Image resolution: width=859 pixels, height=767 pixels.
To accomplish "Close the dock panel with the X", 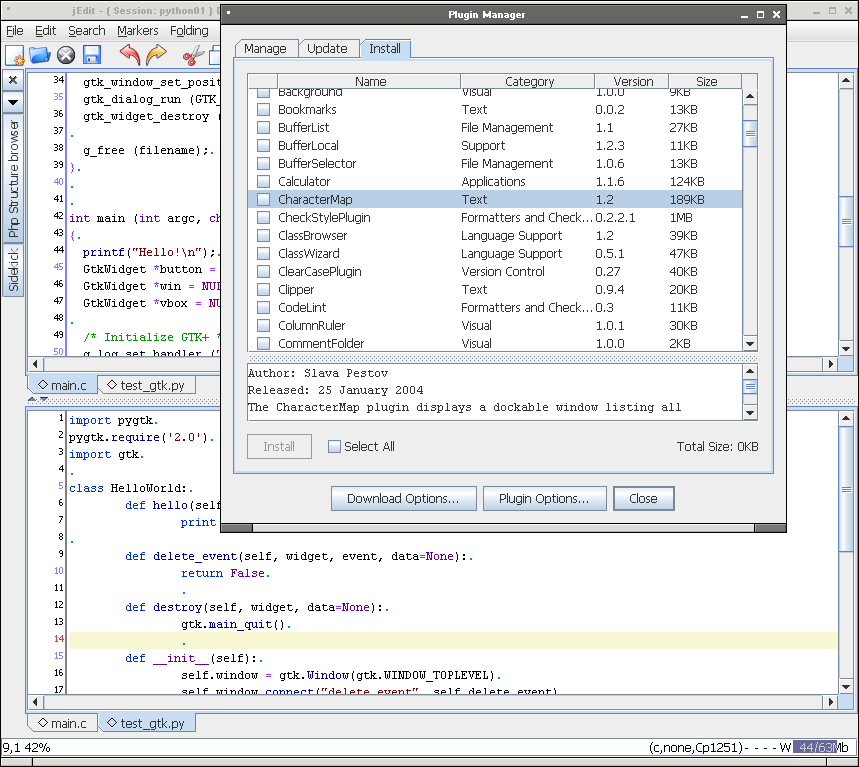I will point(13,81).
